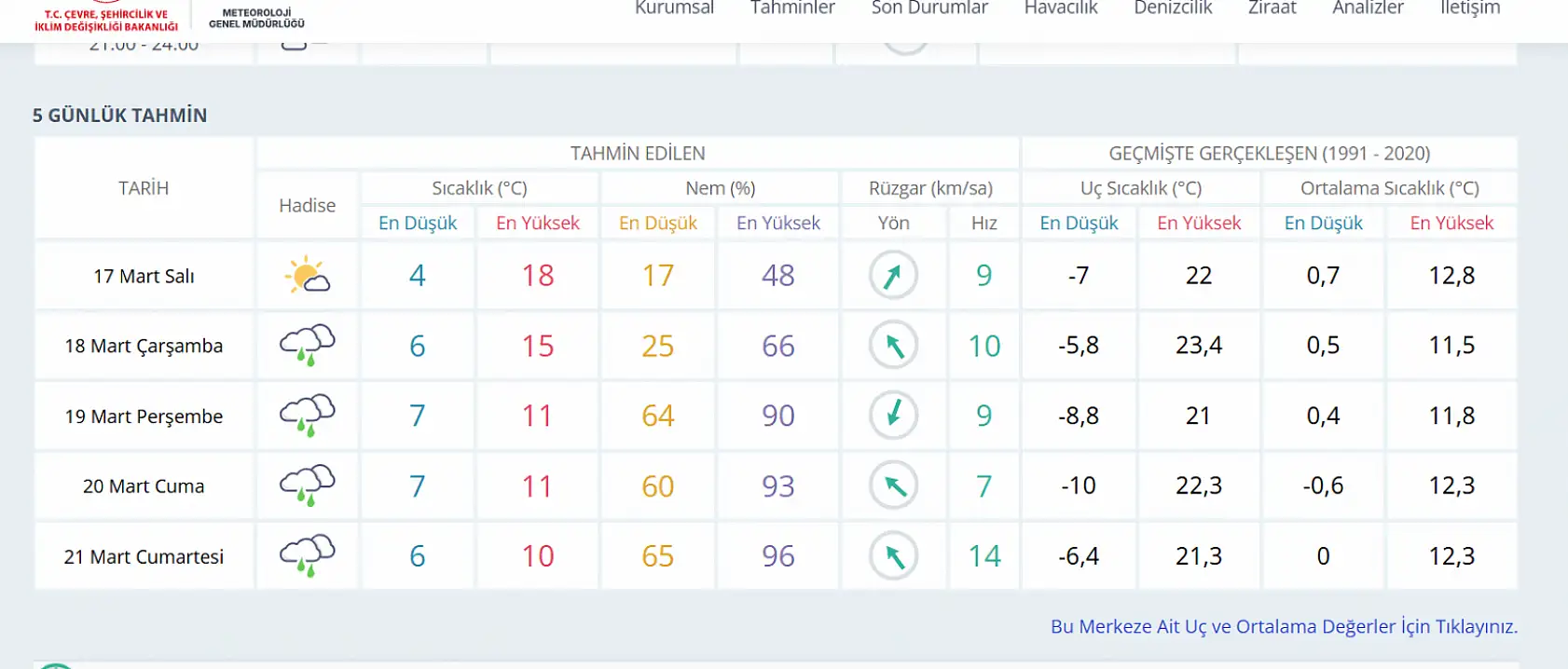The height and width of the screenshot is (669, 1568).
Task: Click the high temperature 18 for 17 Mart
Action: [x=538, y=276]
